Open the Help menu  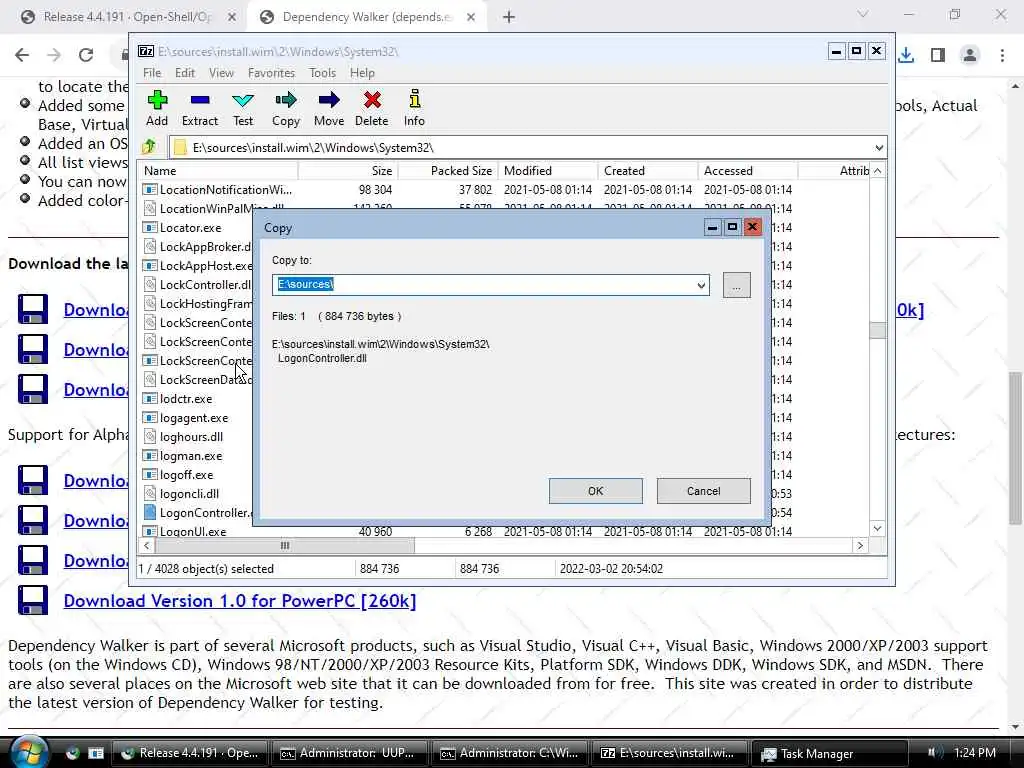[x=362, y=72]
